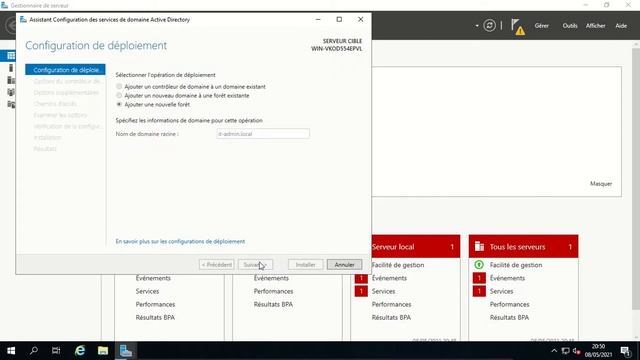
Task: Select Options supplémentaires wizard step
Action: 65,93
